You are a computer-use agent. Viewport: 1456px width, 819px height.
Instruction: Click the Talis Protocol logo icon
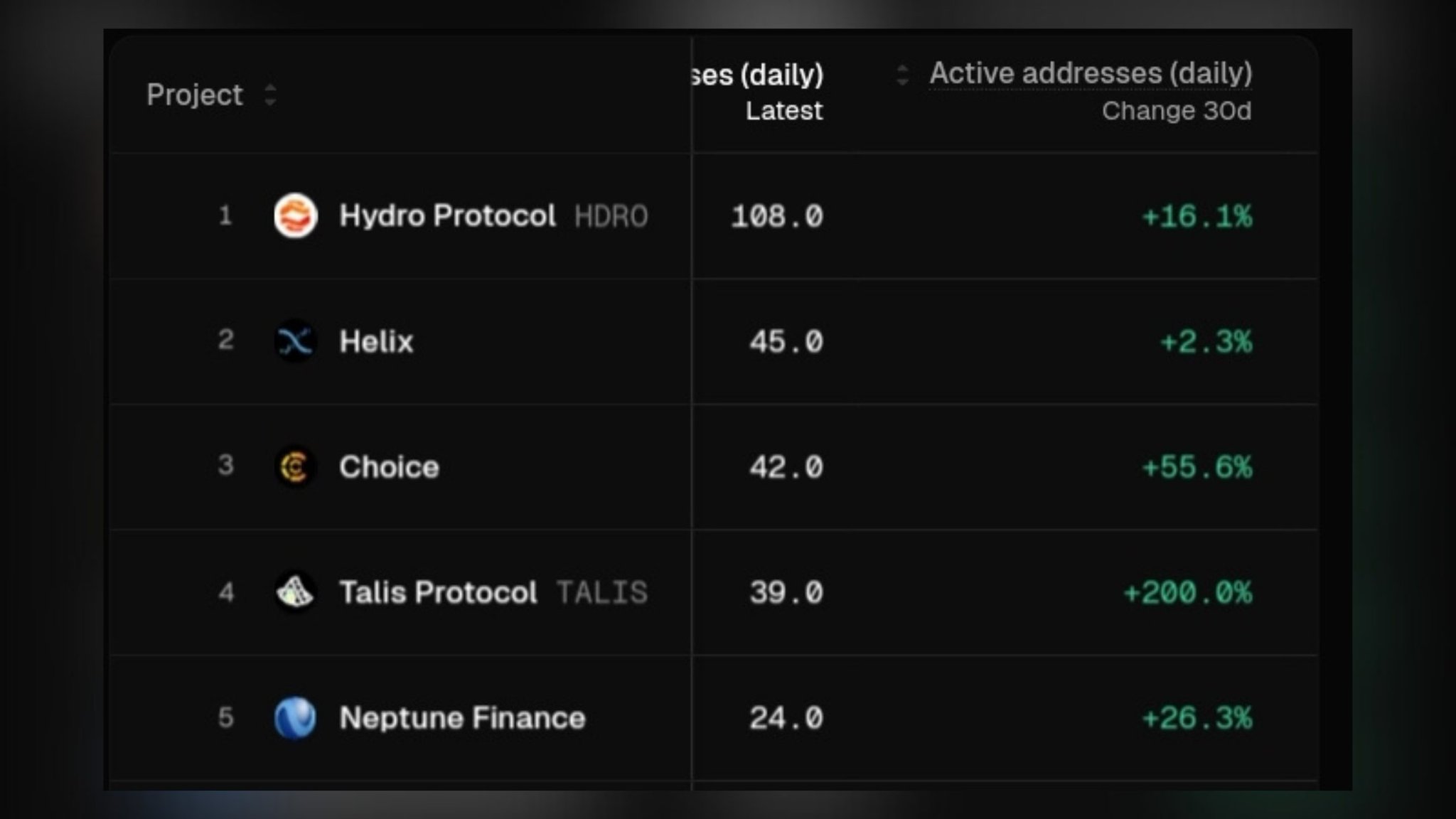(295, 591)
